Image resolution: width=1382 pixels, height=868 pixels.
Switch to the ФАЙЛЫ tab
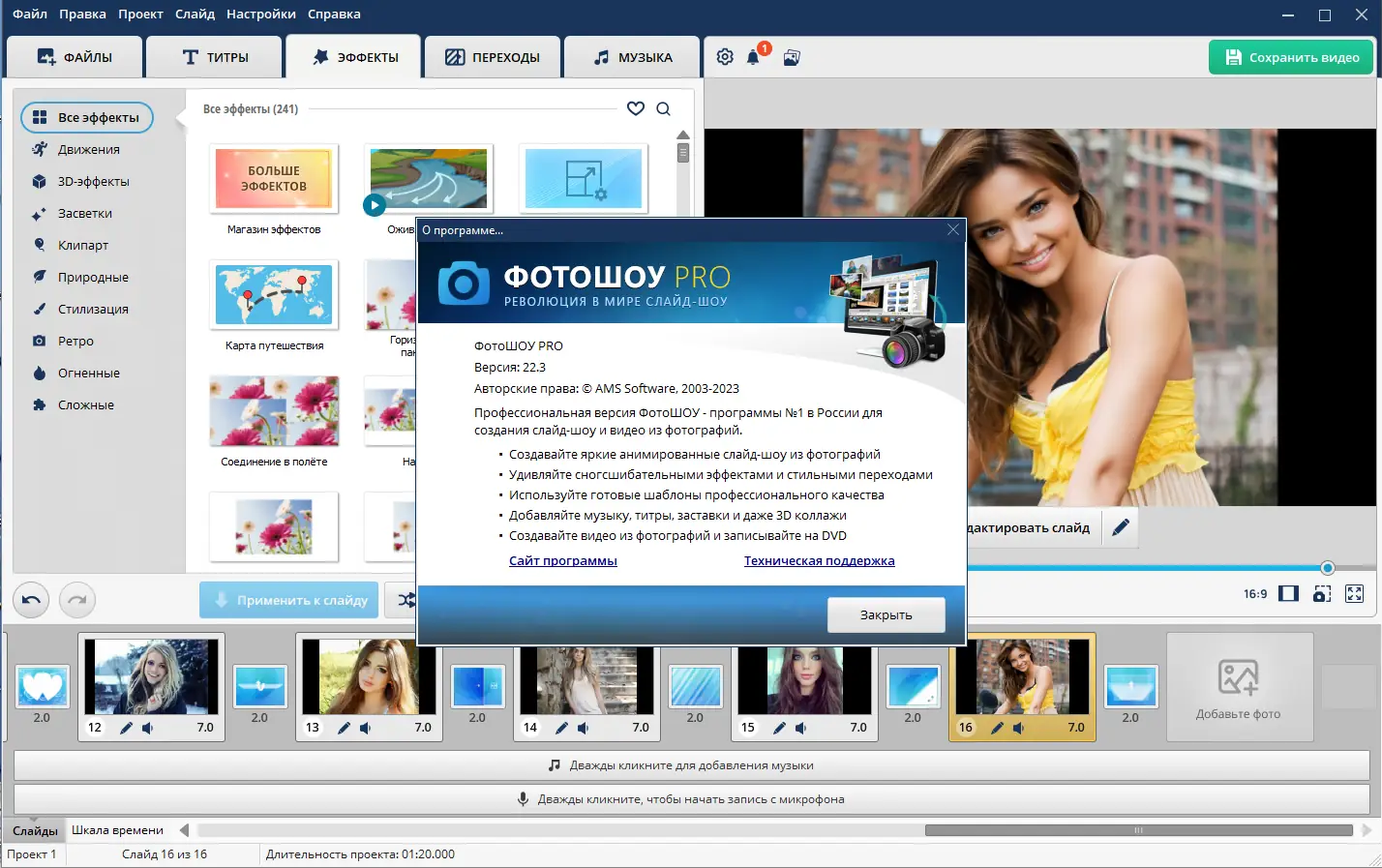pos(75,57)
